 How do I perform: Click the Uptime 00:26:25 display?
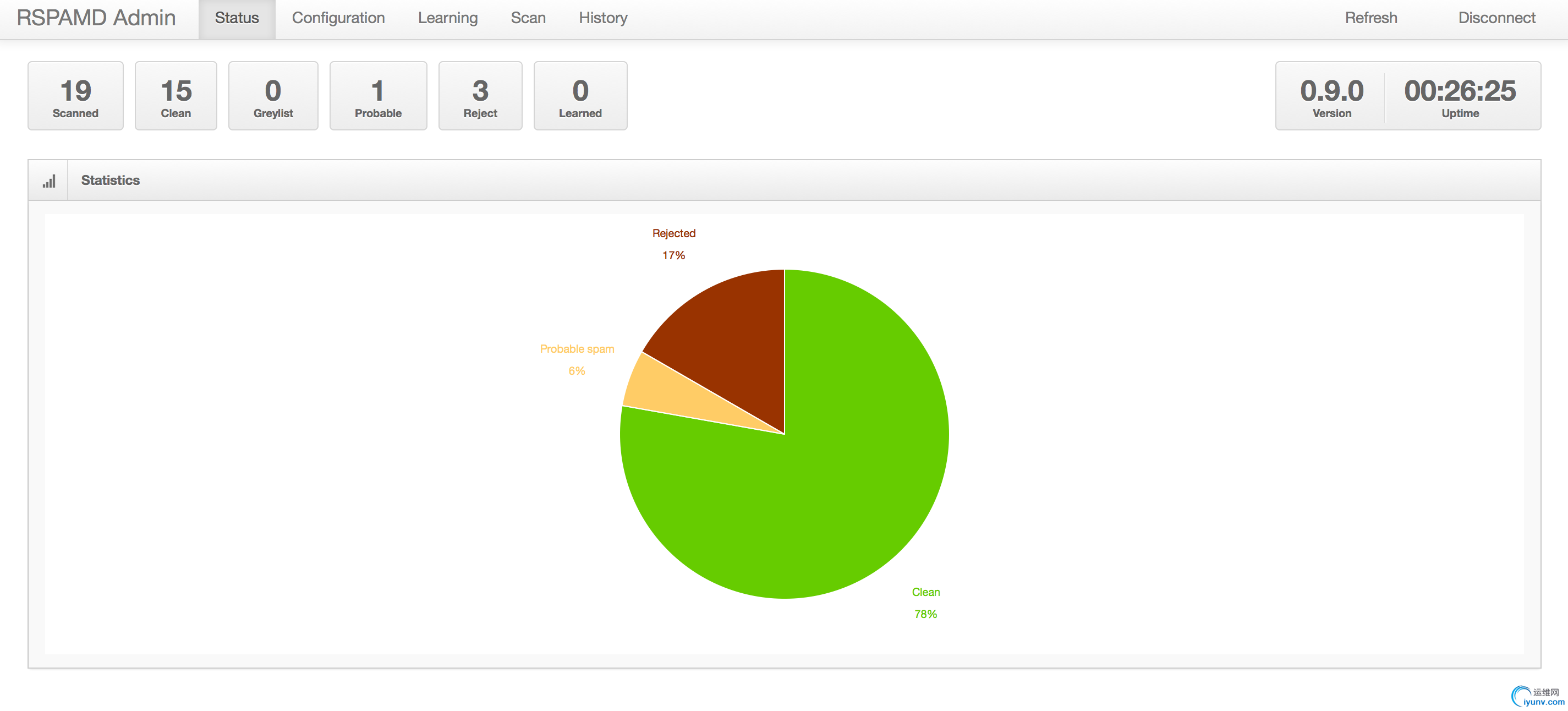tap(1460, 96)
